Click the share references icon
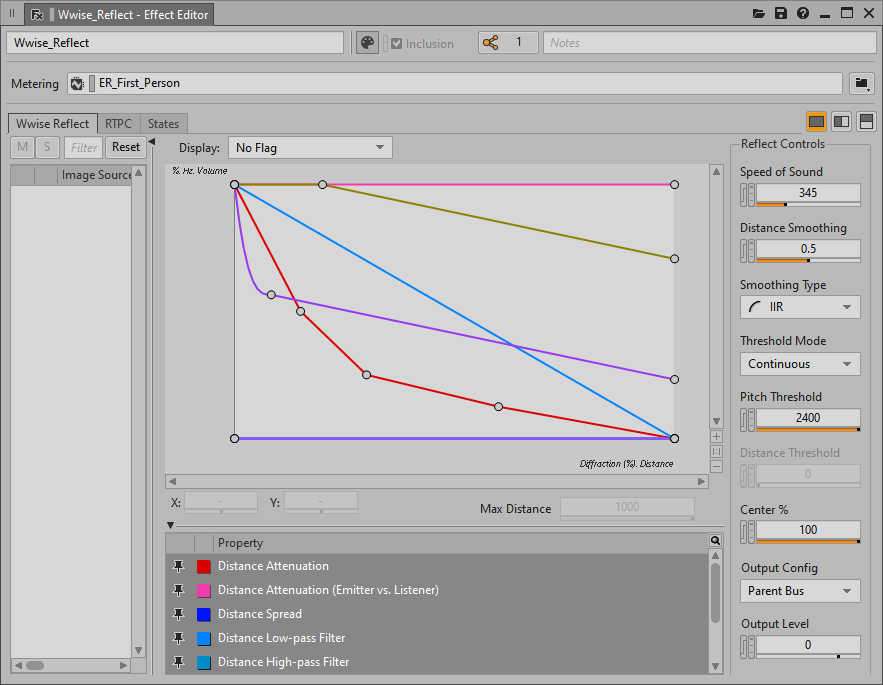Image resolution: width=883 pixels, height=685 pixels. [490, 43]
